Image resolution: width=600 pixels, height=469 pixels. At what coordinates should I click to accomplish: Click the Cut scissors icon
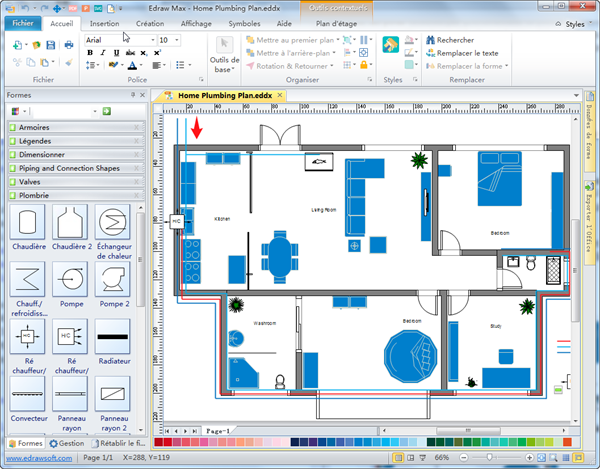tap(17, 62)
